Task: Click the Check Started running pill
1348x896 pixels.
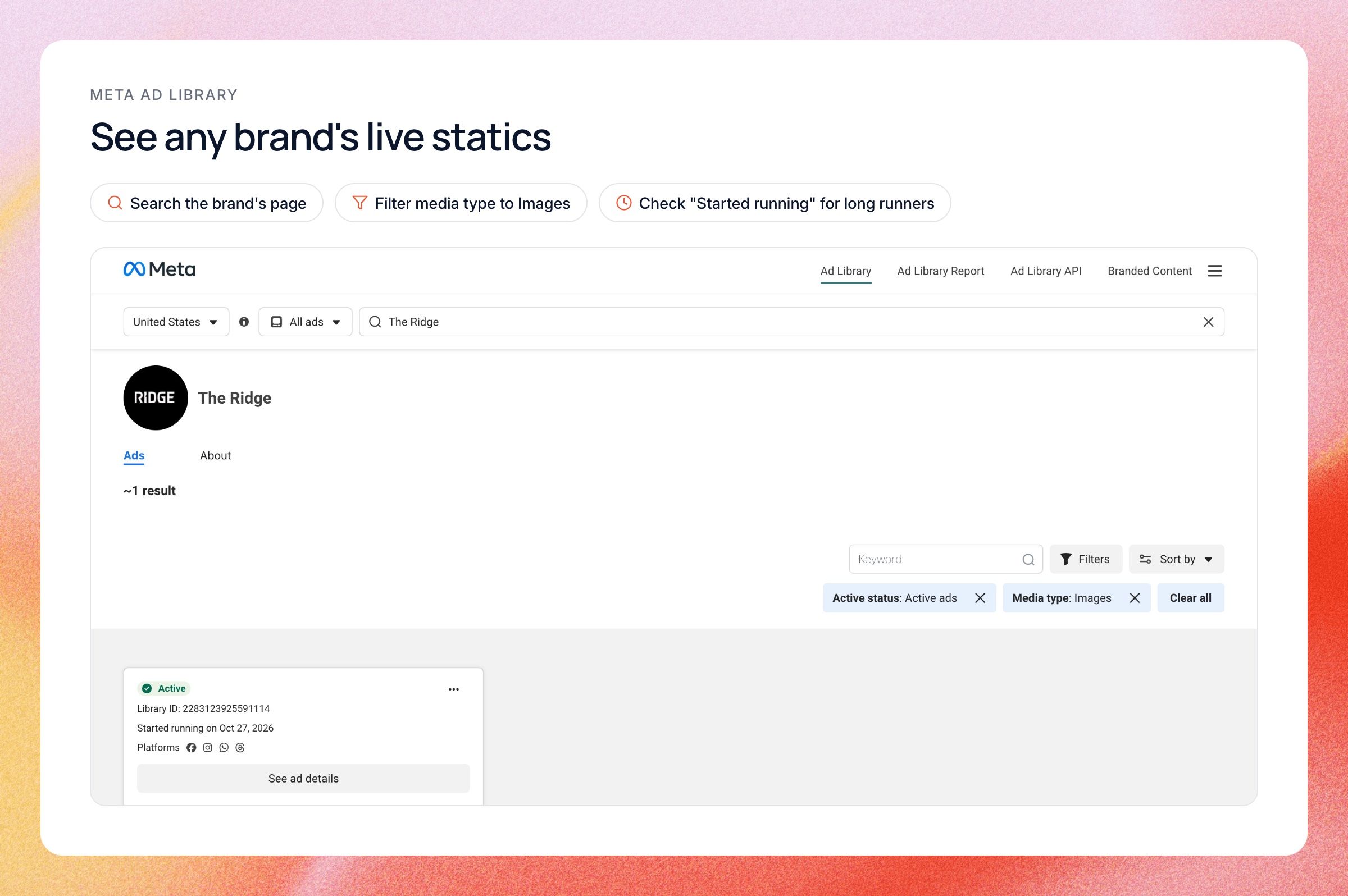Action: [775, 203]
